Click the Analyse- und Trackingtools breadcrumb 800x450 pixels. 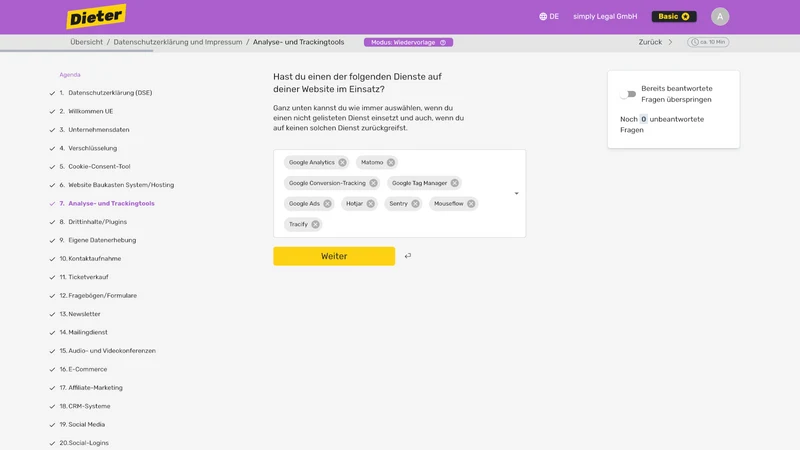tap(298, 42)
